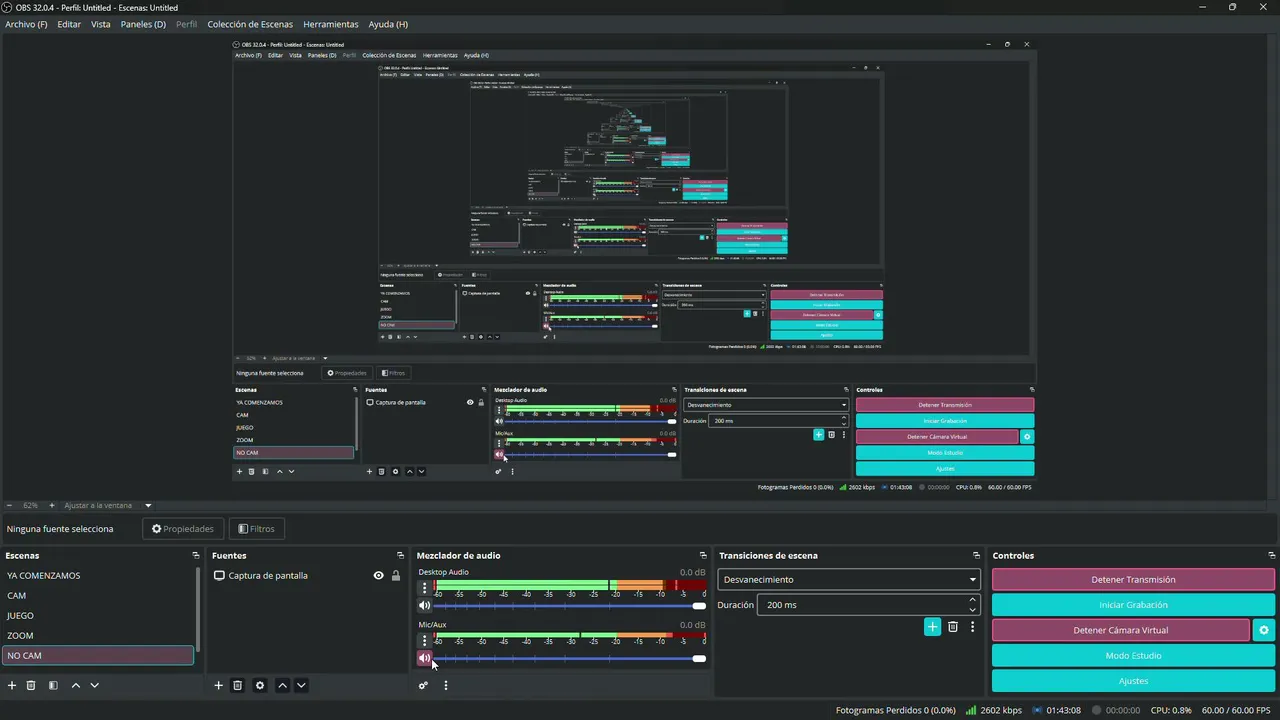This screenshot has height=720, width=1280.
Task: Remove the current scene transition
Action: pyautogui.click(x=953, y=627)
